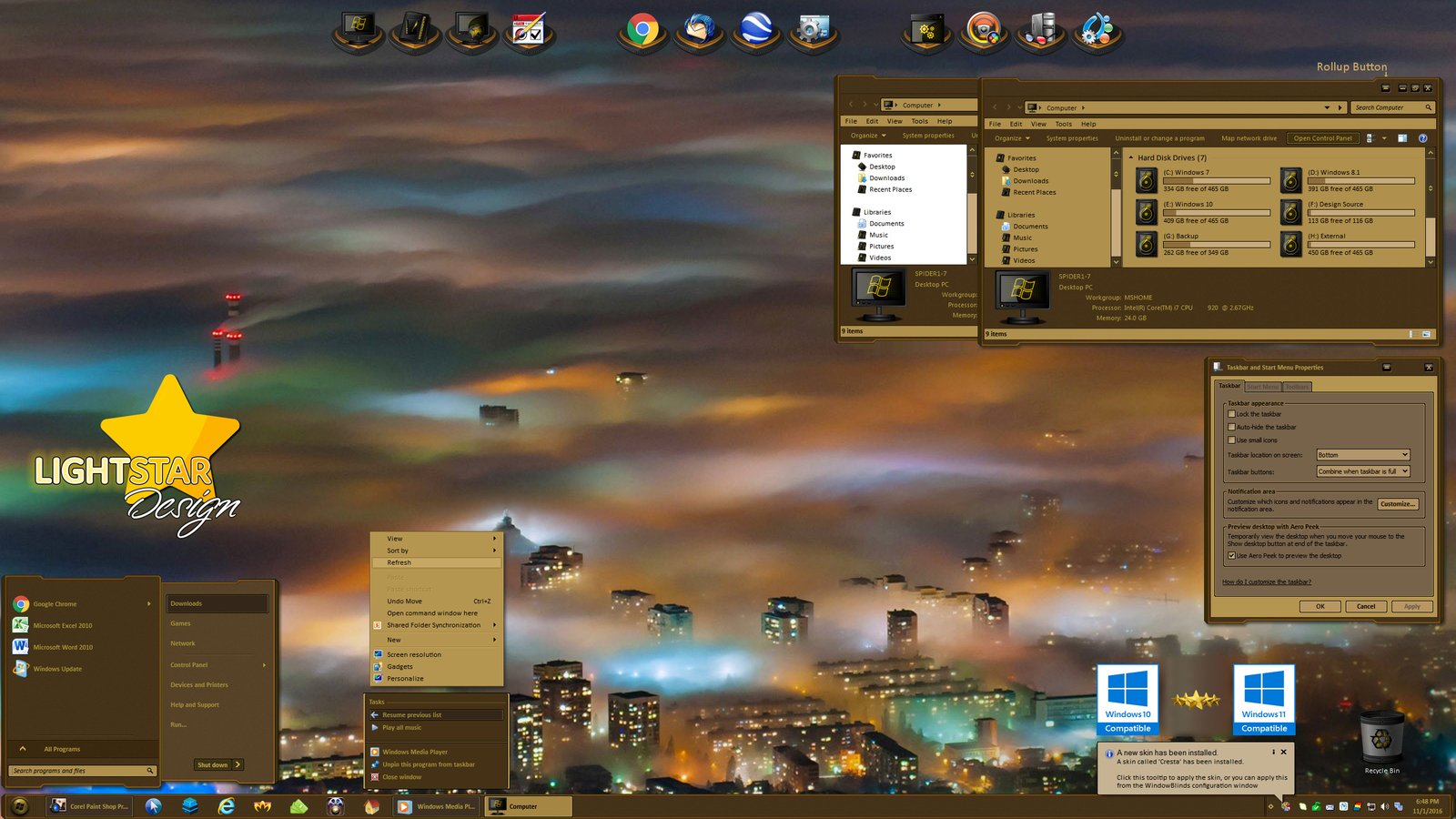Click Uninstall or change a program

(x=1159, y=138)
